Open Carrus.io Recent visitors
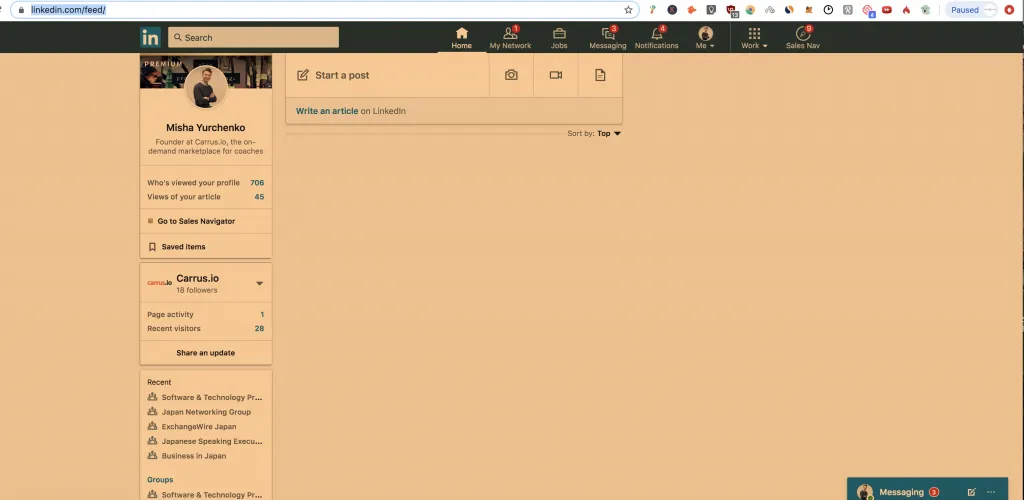Viewport: 1024px width, 500px height. click(206, 328)
